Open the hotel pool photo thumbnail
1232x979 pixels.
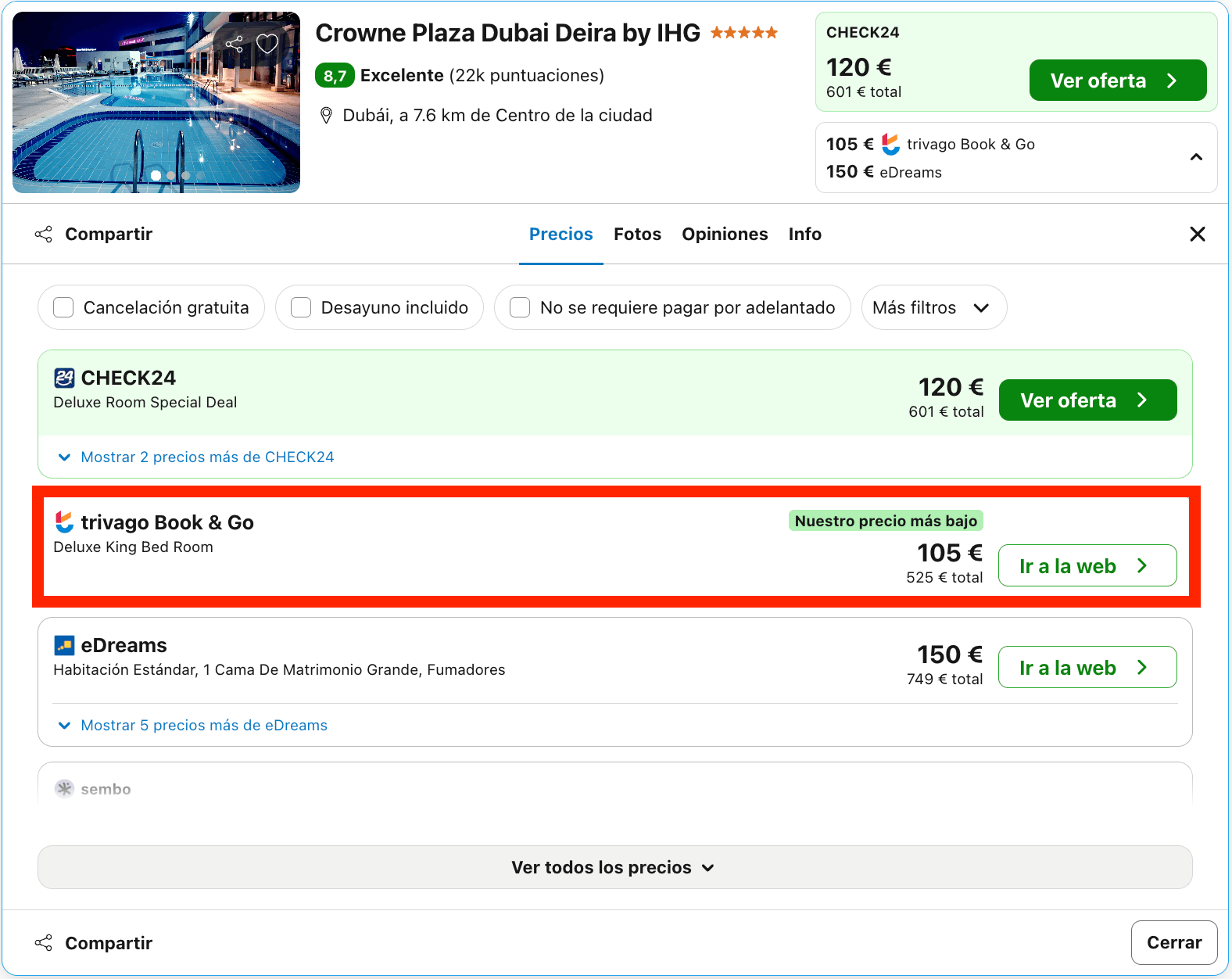(x=156, y=102)
